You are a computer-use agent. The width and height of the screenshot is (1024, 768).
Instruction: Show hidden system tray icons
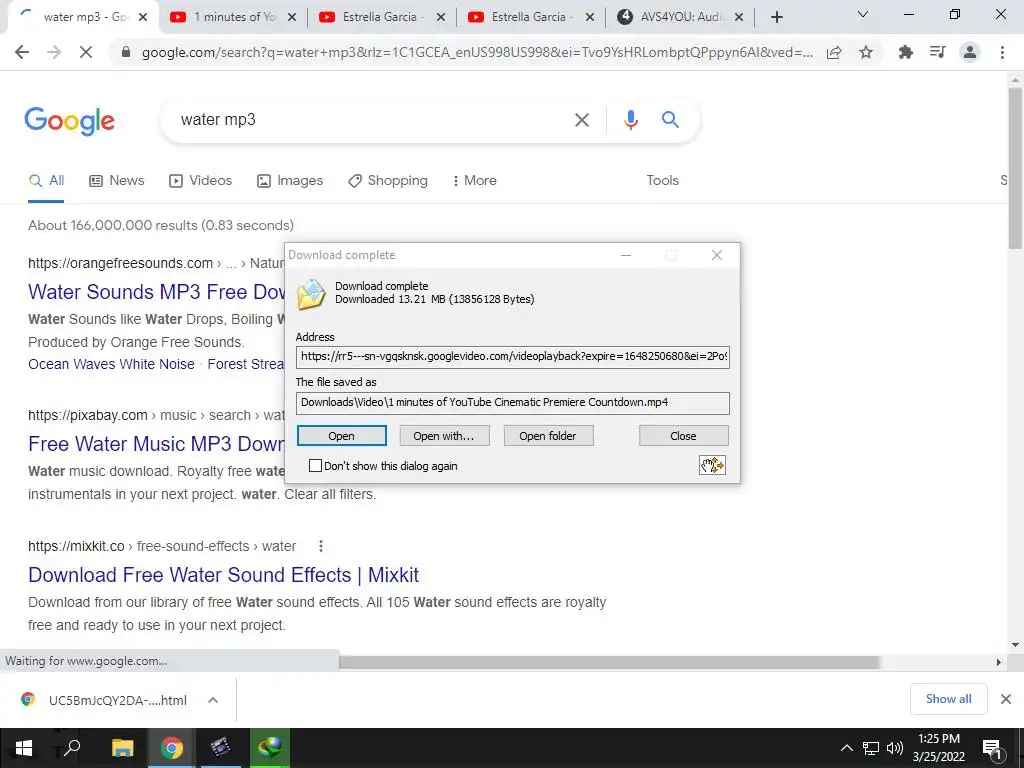click(x=846, y=748)
